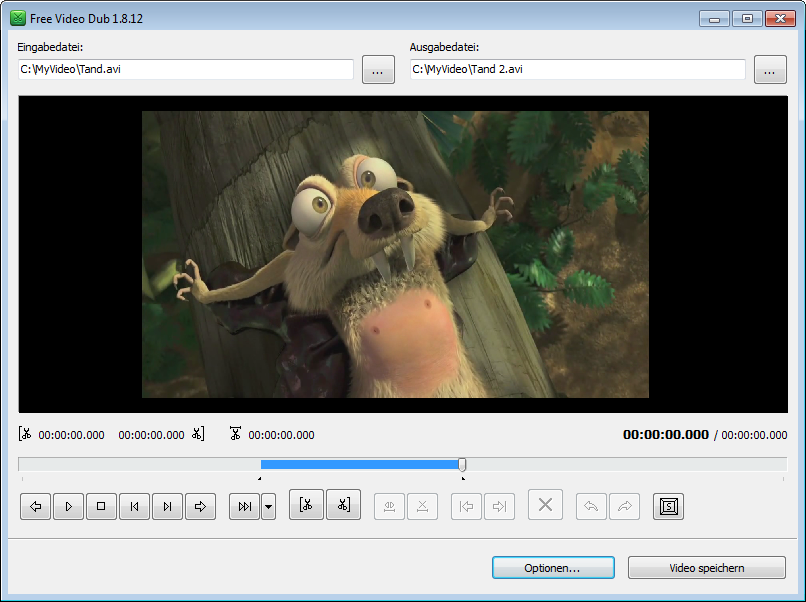The height and width of the screenshot is (602, 806).
Task: Click the square S icon button
Action: 668,507
